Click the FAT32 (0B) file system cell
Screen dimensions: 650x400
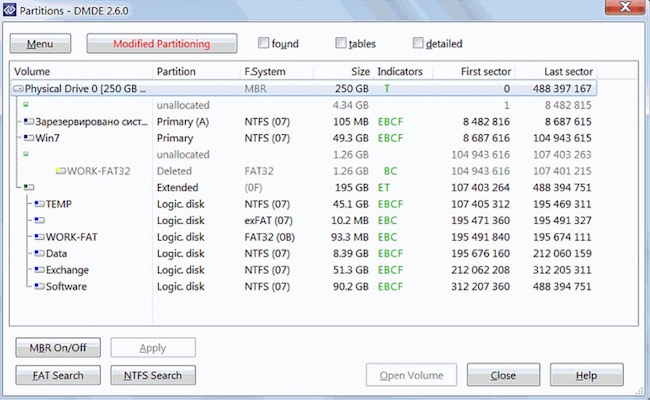coord(269,237)
